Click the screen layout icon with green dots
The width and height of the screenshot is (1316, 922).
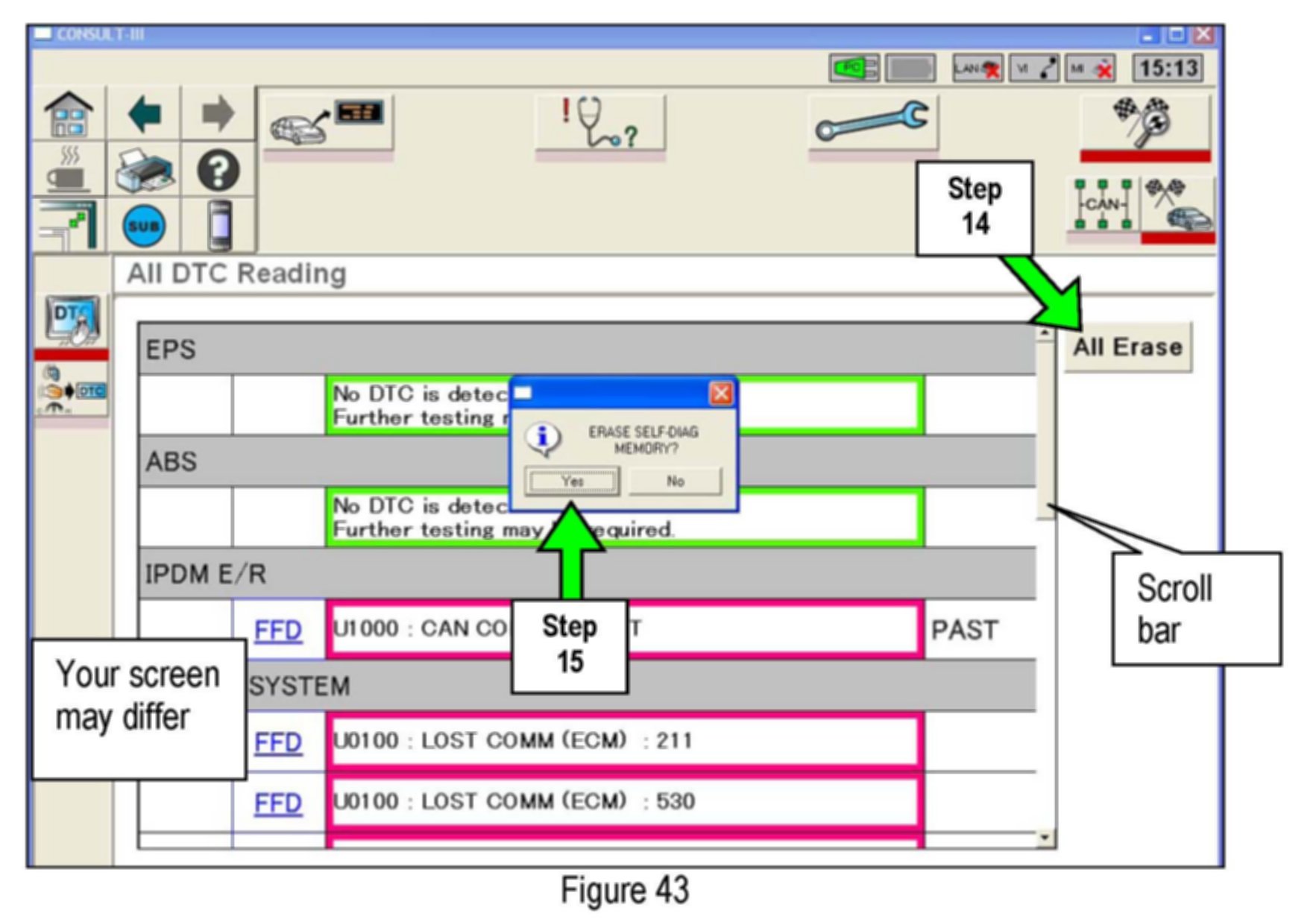69,224
